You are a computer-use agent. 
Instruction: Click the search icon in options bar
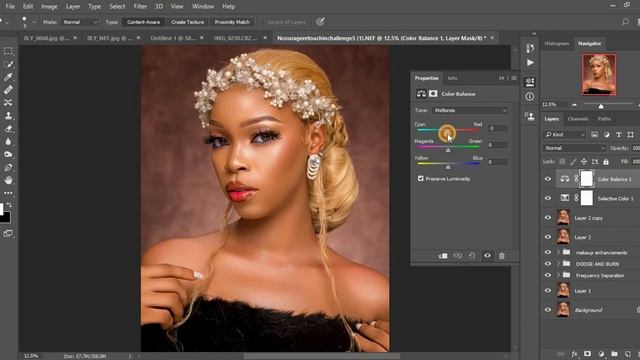point(625,22)
